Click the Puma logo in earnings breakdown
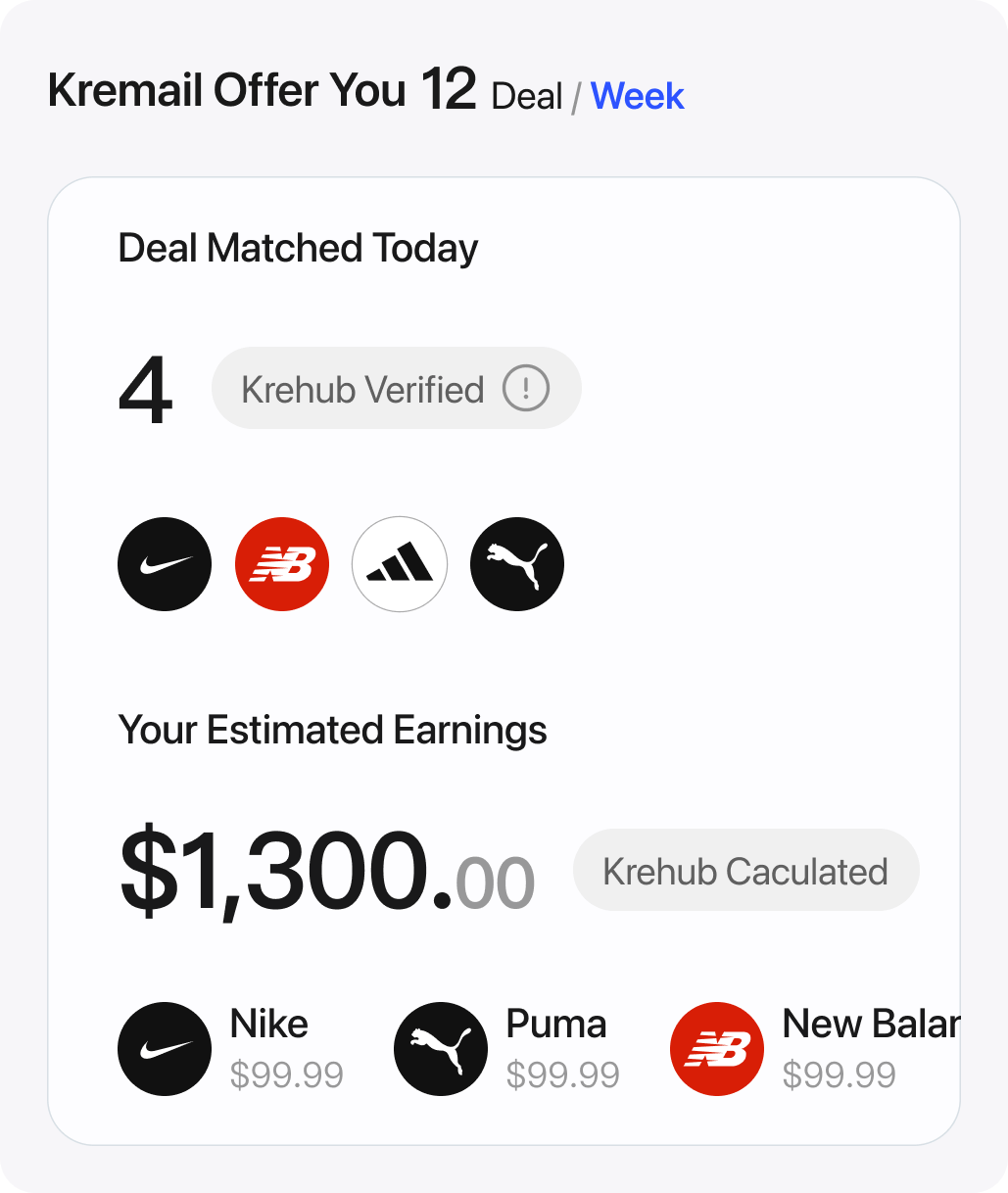 tap(441, 1048)
